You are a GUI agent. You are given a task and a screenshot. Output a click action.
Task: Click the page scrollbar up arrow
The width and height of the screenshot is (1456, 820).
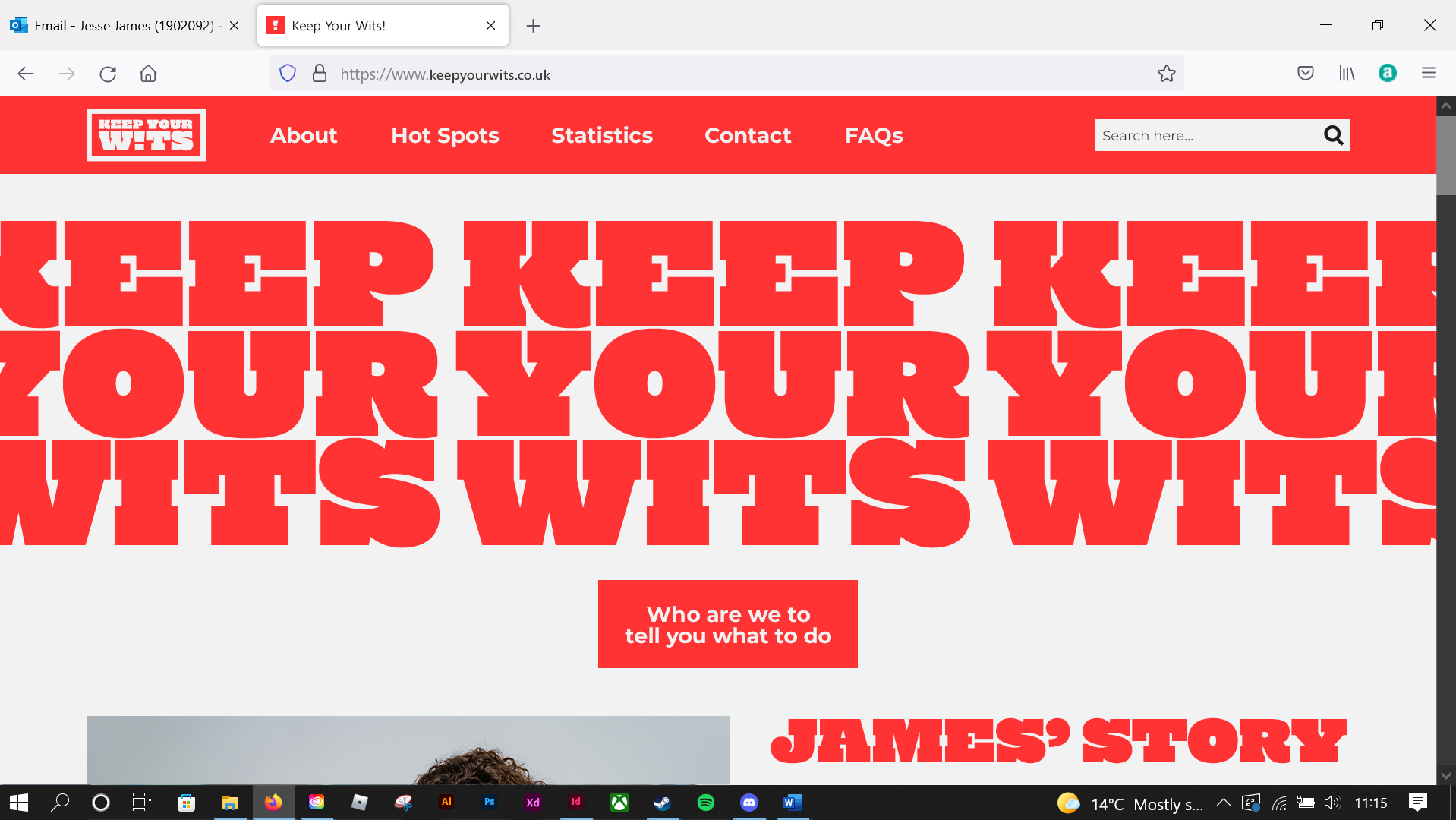click(x=1445, y=106)
